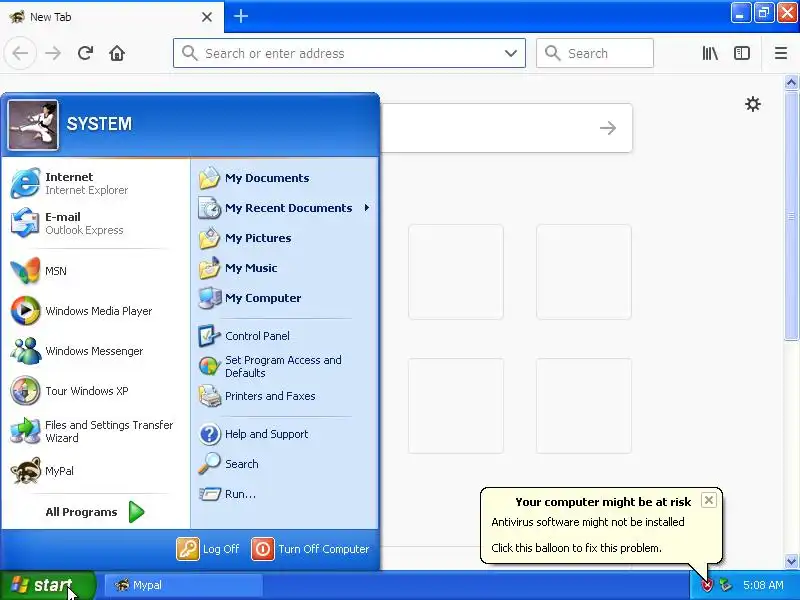Open Printers and Faxes
Screen dimensions: 800x600
tap(285, 396)
